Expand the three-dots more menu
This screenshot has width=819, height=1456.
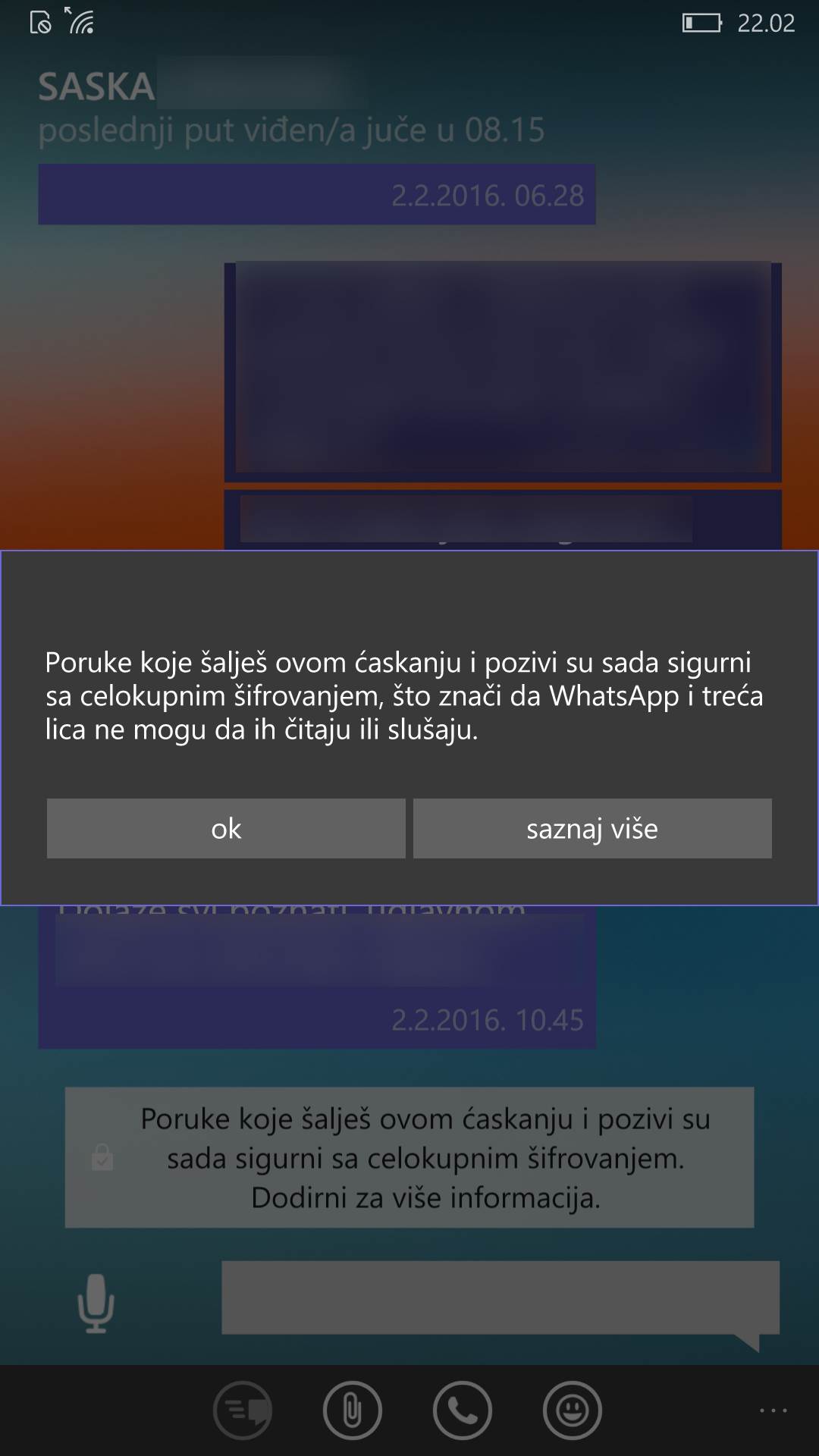point(773,1410)
